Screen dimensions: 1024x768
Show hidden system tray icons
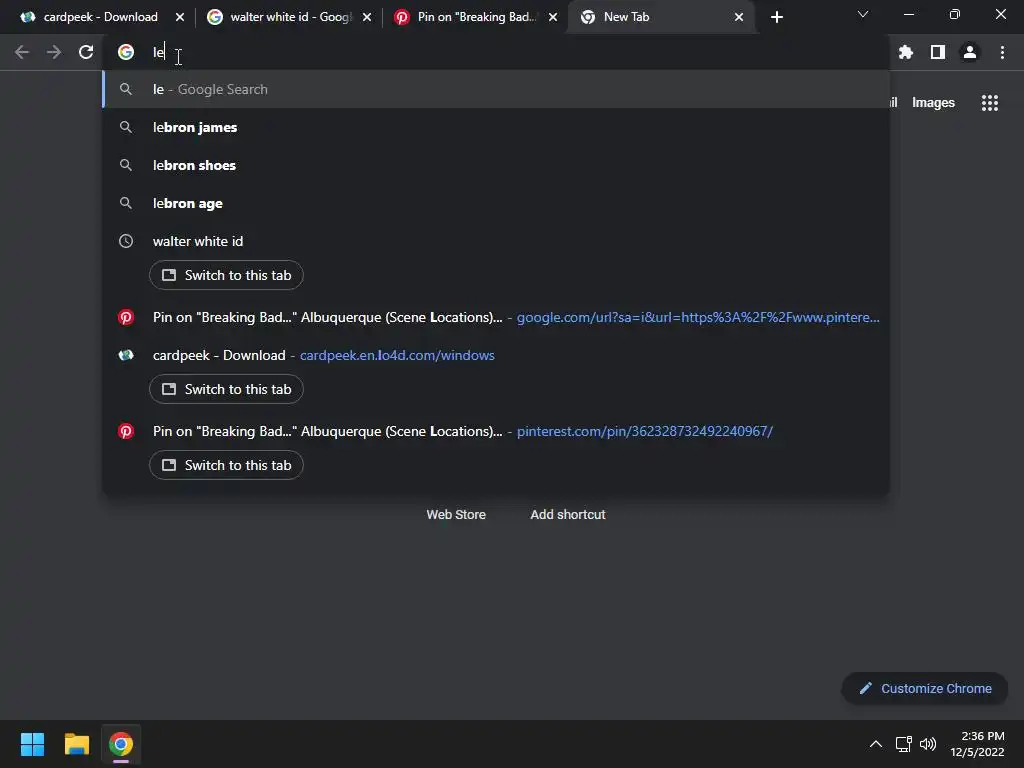[876, 744]
